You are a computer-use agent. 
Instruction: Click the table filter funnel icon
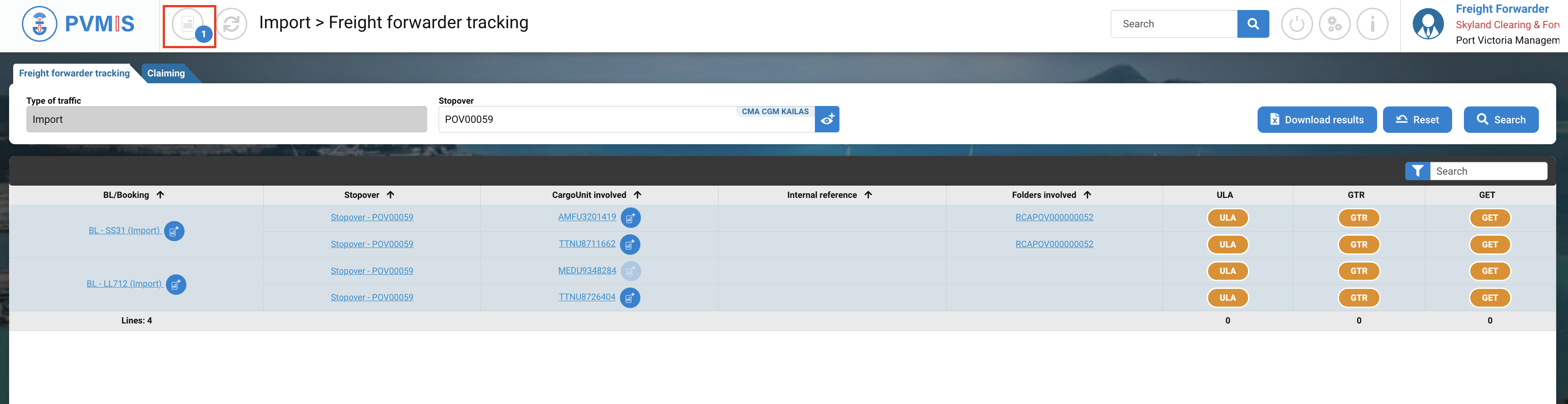(x=1417, y=171)
